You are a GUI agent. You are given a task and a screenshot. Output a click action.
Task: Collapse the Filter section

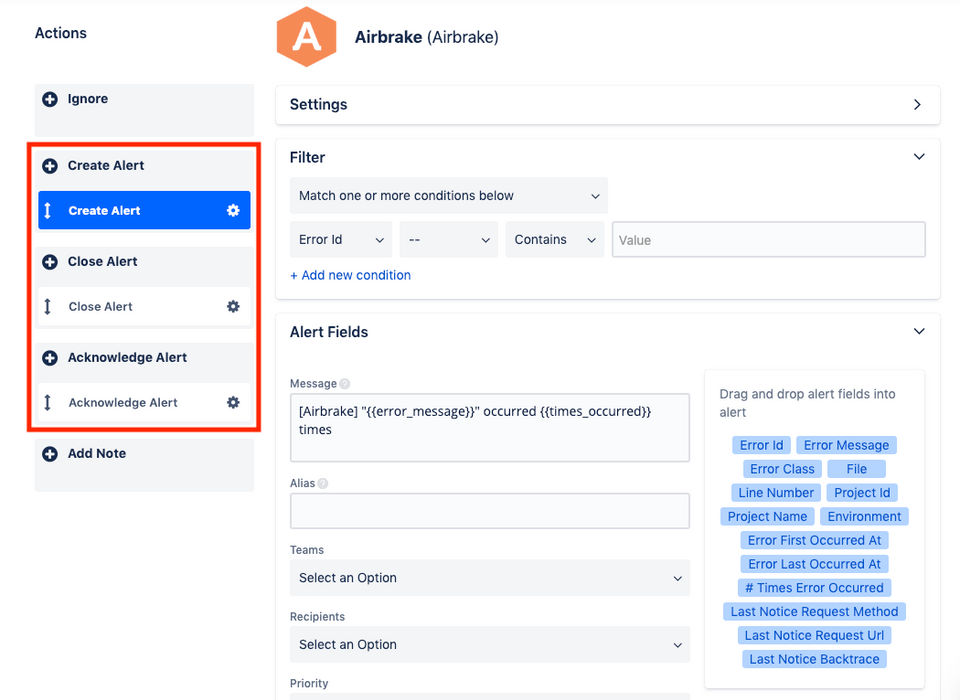point(919,157)
